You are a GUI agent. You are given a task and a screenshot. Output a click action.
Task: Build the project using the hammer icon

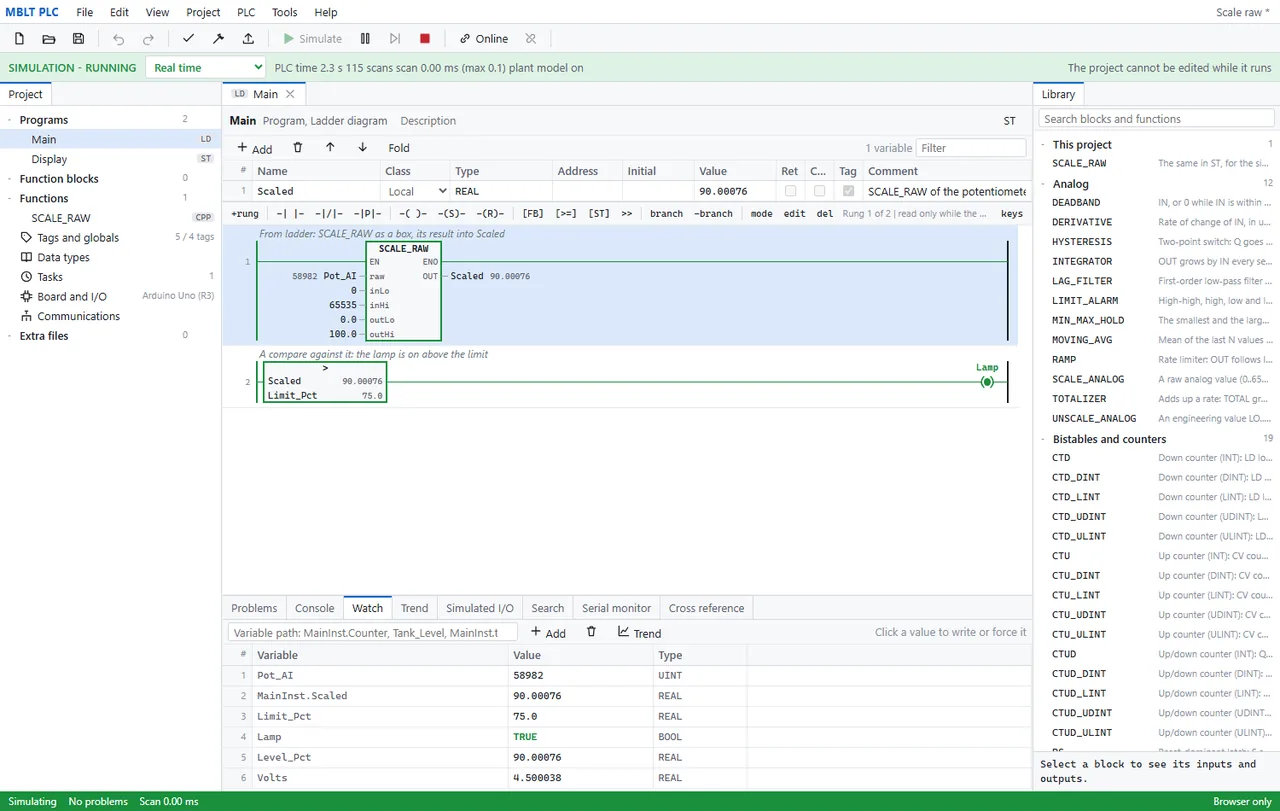(x=218, y=39)
